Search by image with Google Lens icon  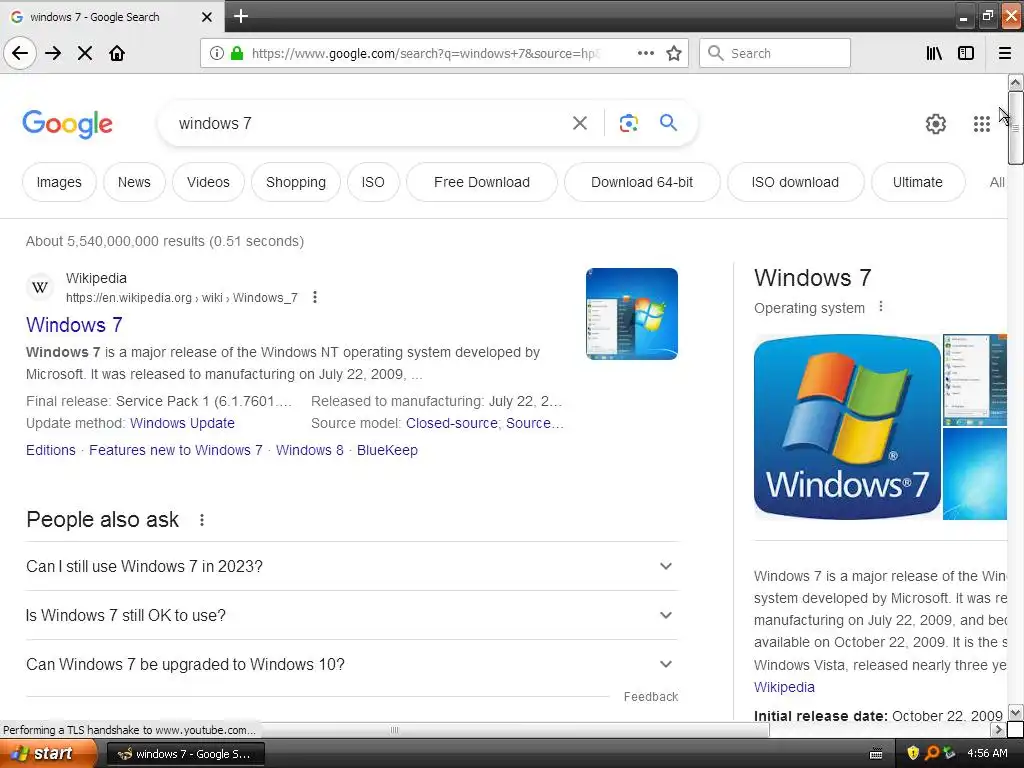[x=628, y=123]
